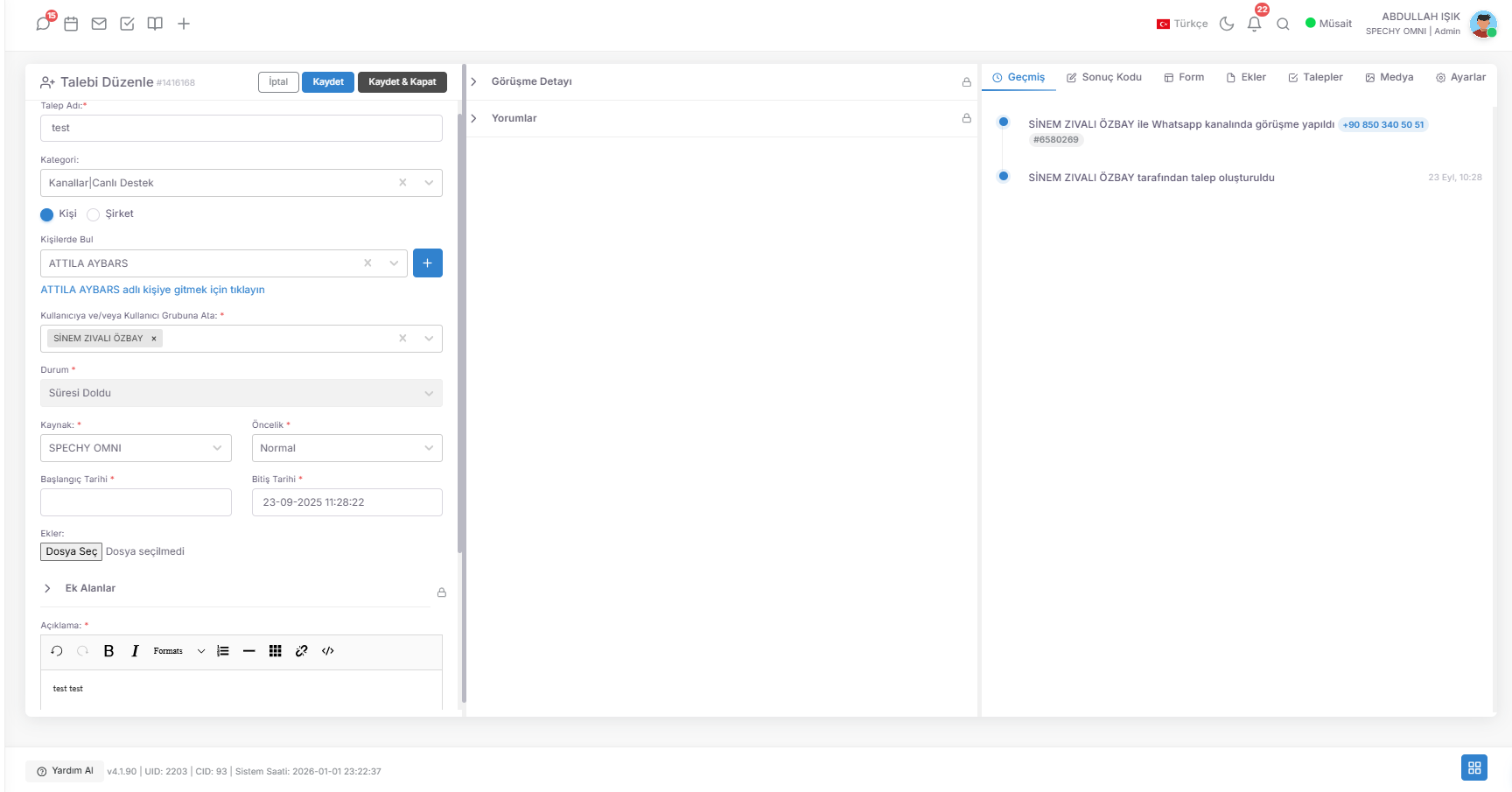Switch to the Medya tab

(1389, 77)
